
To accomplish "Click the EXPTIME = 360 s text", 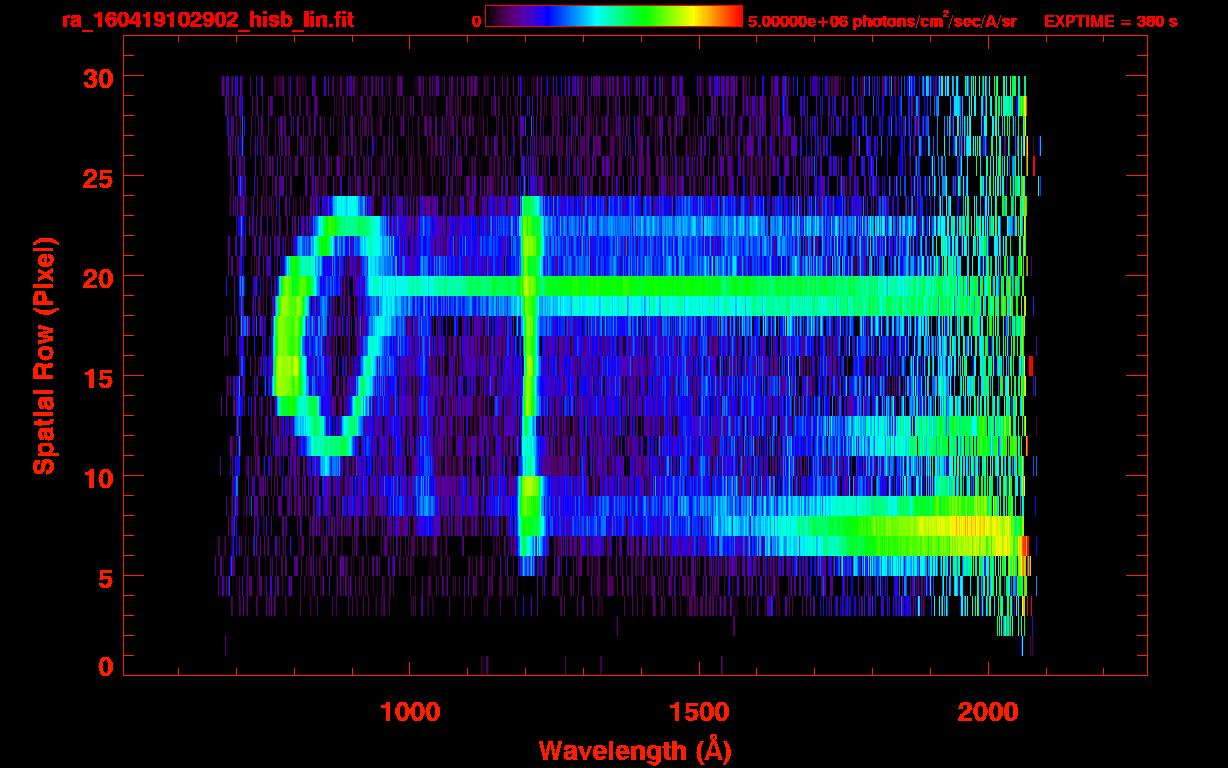I will pos(1110,21).
